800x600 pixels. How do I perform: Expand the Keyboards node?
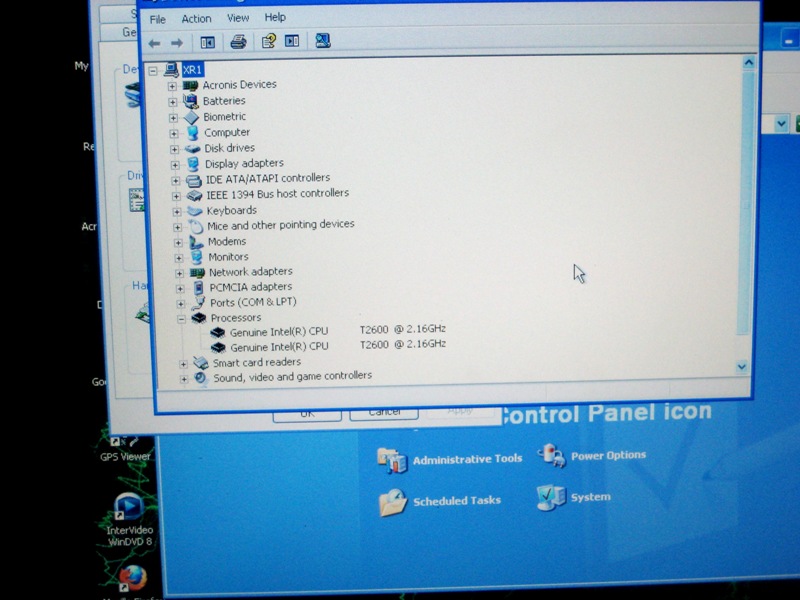(x=177, y=212)
